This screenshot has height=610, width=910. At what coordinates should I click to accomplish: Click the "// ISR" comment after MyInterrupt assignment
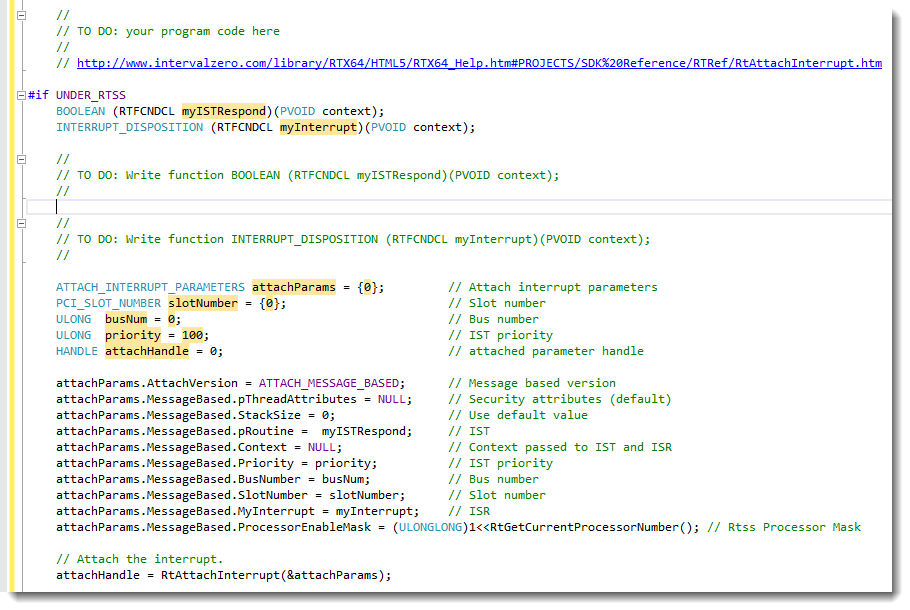pyautogui.click(x=469, y=511)
